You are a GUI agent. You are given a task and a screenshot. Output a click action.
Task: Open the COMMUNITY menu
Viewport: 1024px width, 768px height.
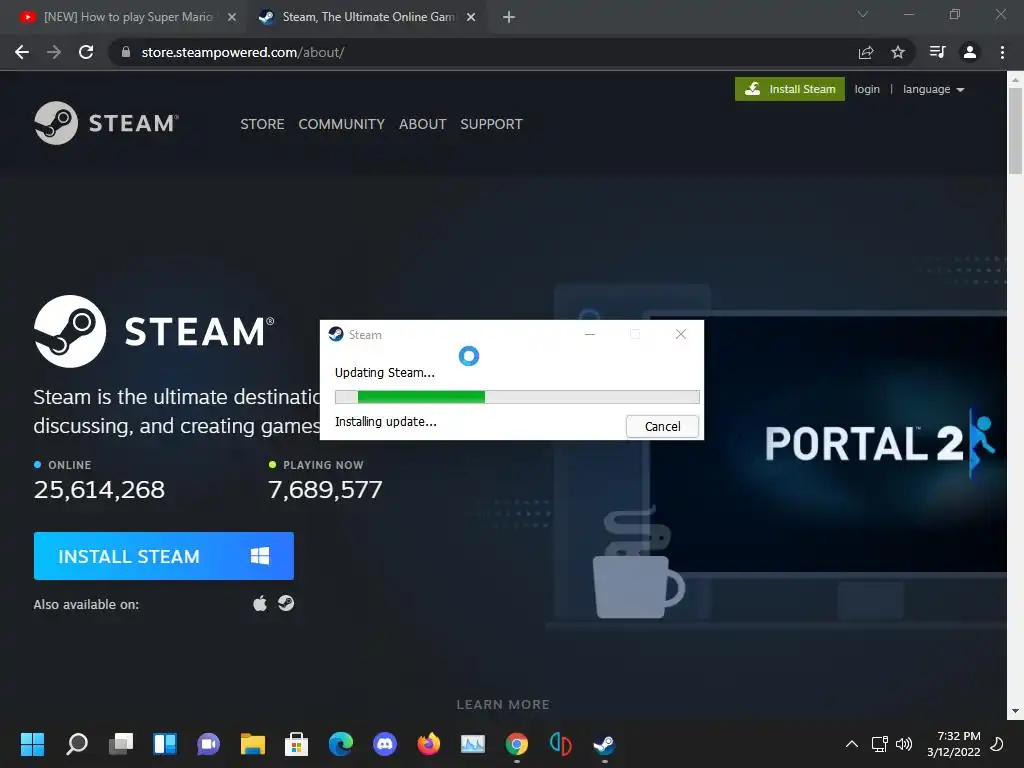point(342,124)
